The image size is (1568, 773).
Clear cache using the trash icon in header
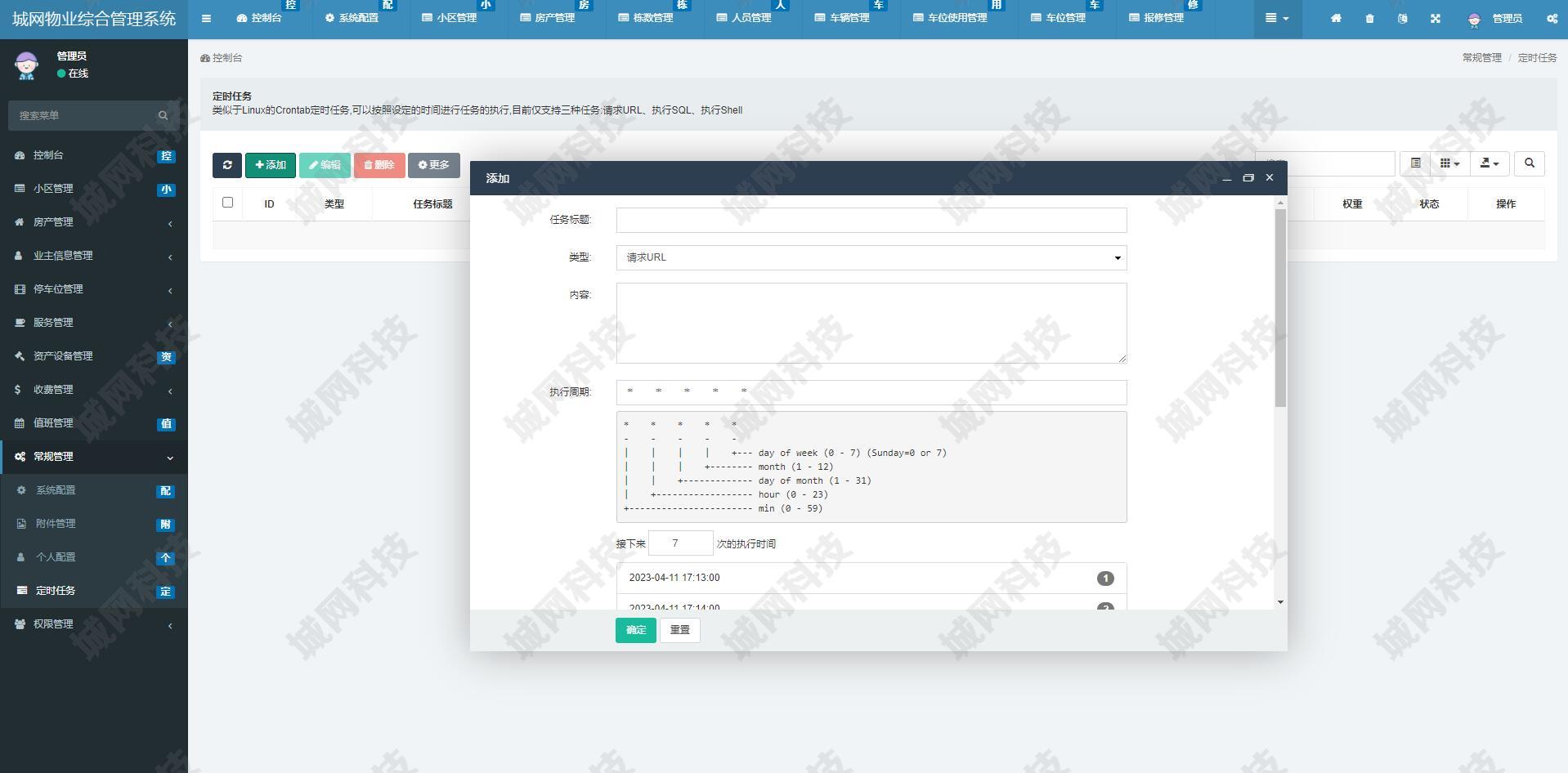coord(1369,18)
